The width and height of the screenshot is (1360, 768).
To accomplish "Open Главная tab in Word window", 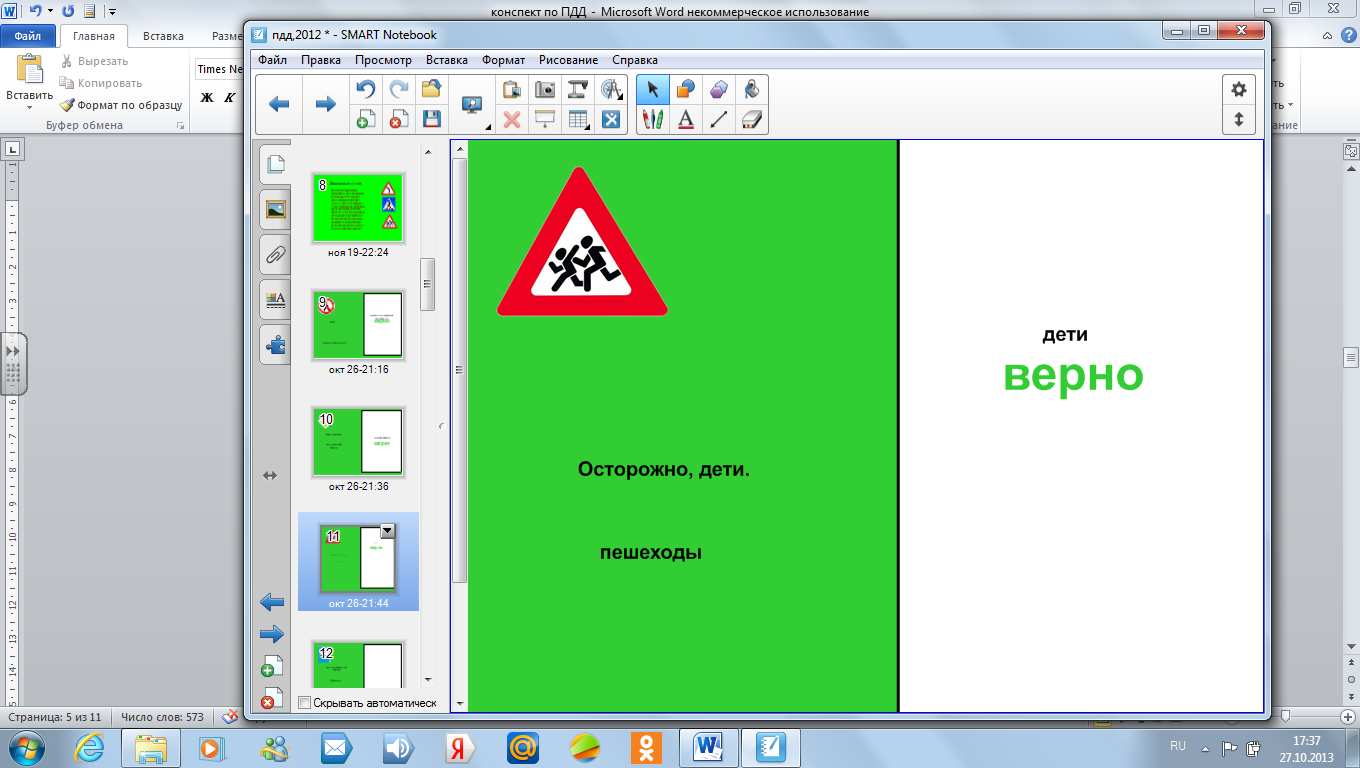I will click(94, 36).
